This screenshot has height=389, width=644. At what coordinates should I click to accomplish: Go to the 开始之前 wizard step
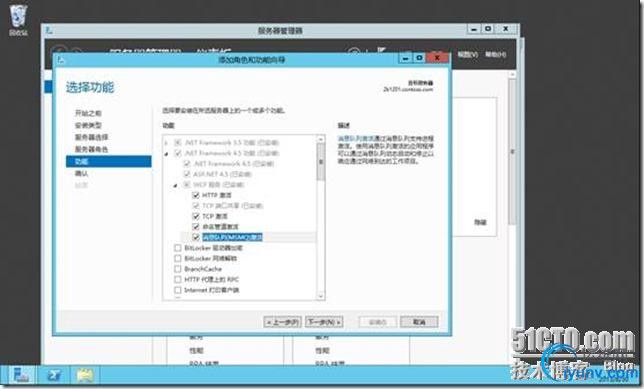[88, 113]
